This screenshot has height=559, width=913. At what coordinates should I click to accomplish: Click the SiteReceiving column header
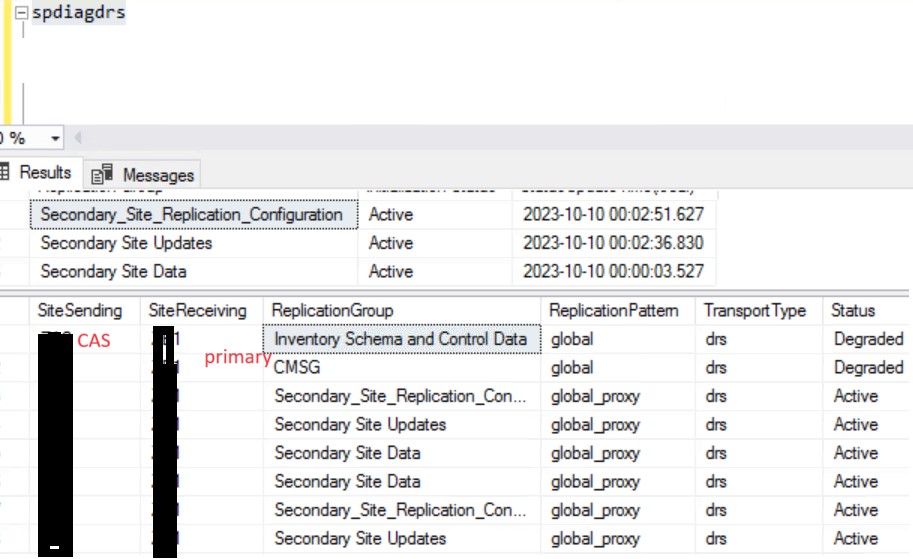coord(201,310)
